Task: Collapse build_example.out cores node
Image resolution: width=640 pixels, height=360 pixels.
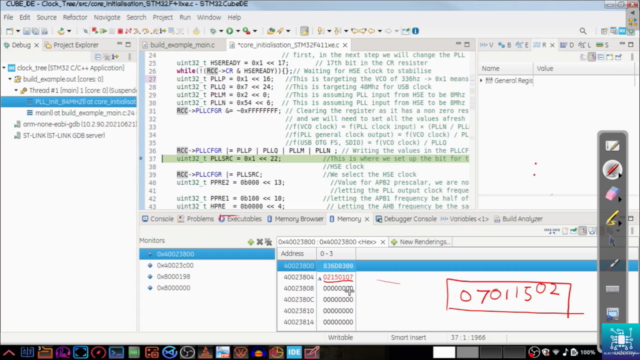Action: tap(10, 79)
